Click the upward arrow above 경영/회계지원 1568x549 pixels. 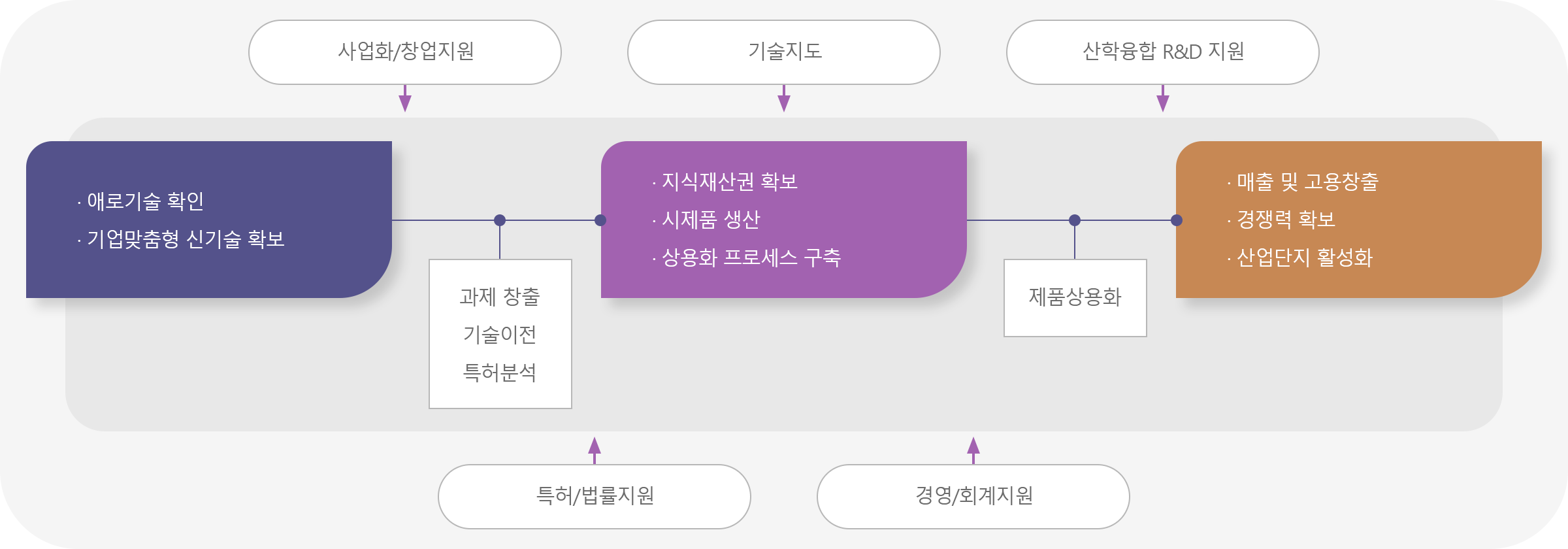(973, 450)
